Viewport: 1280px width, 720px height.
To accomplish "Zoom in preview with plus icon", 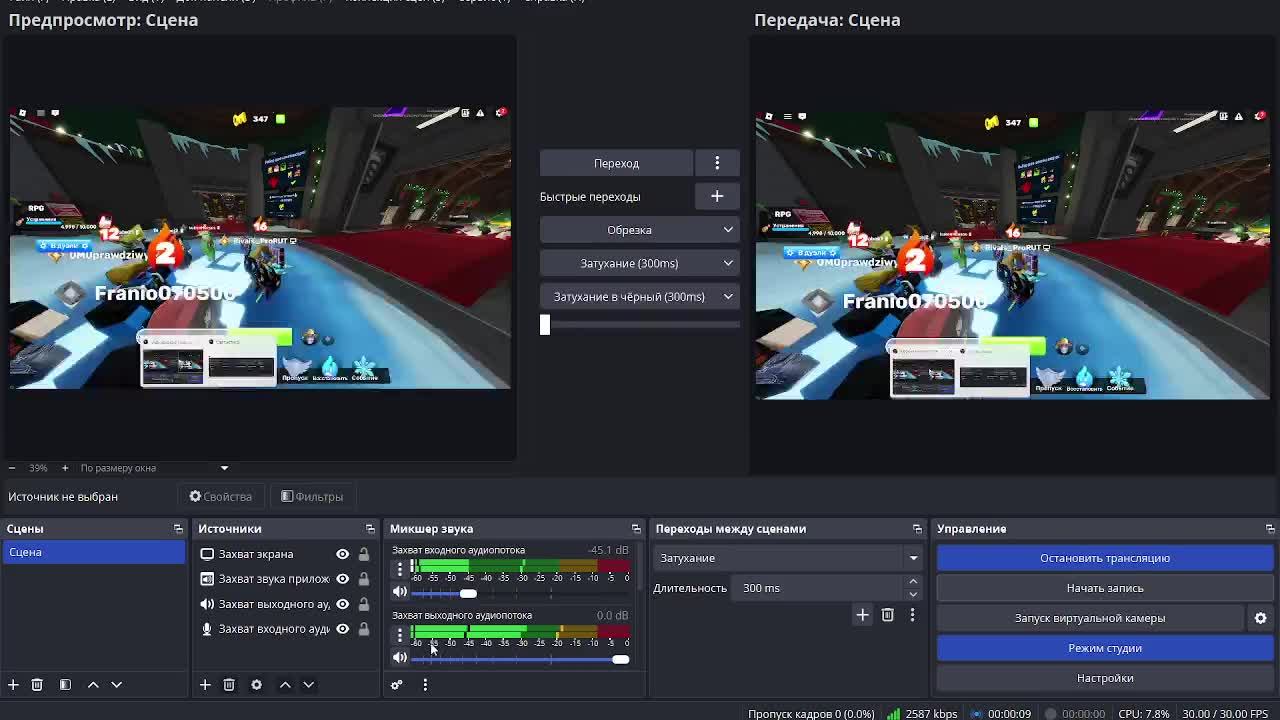I will 65,468.
